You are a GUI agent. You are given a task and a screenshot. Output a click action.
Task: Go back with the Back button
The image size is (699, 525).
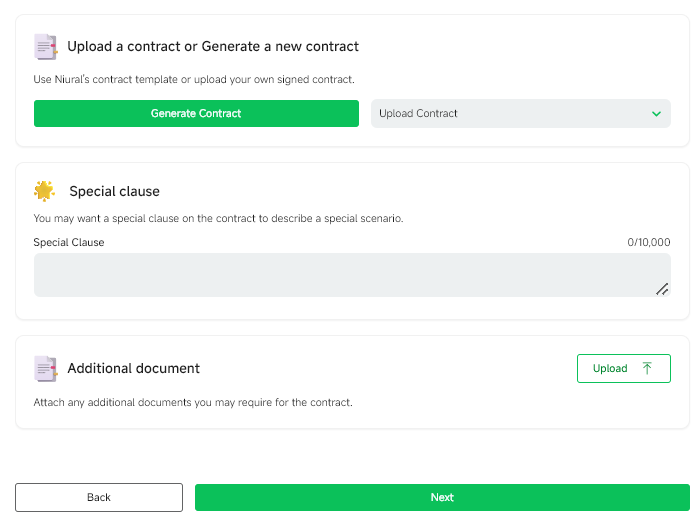(x=99, y=497)
